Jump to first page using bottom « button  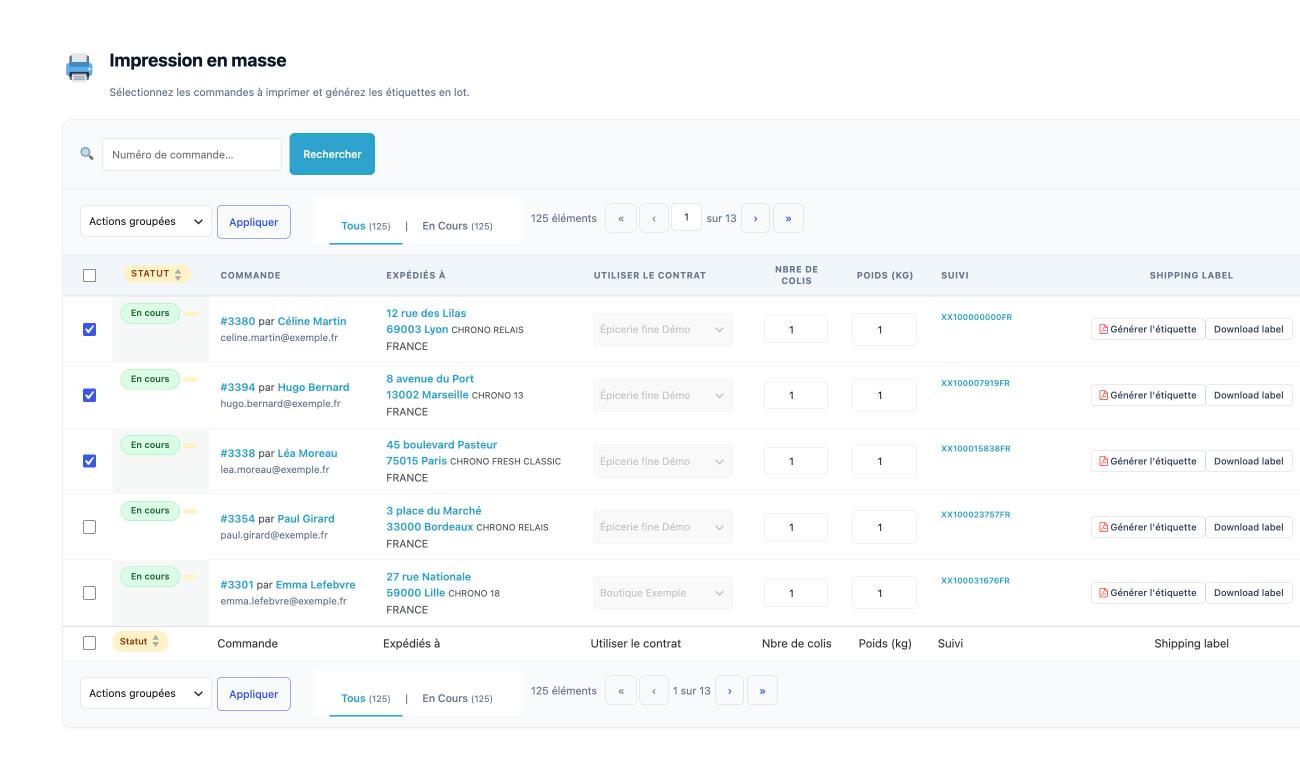[621, 691]
